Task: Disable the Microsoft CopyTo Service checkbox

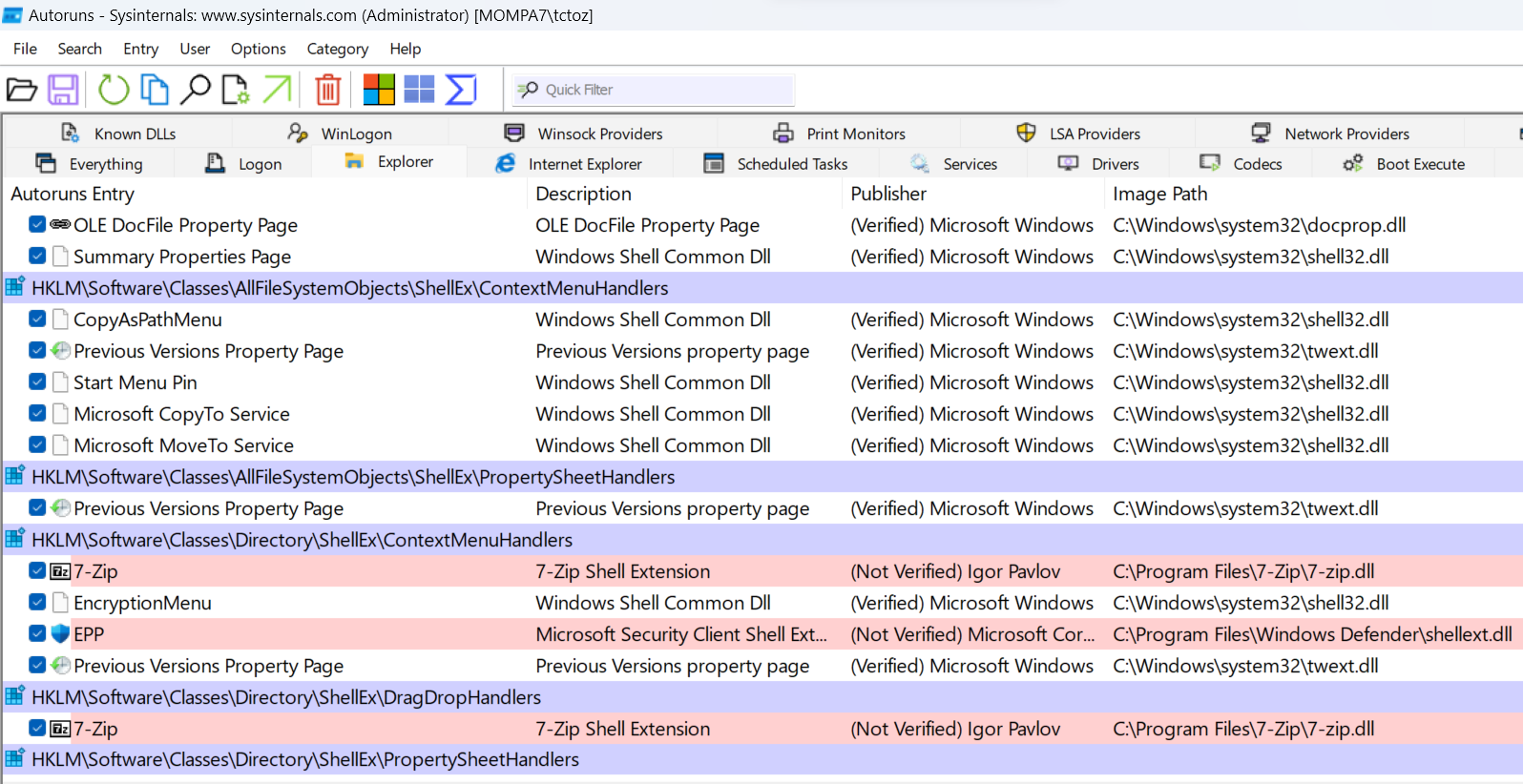Action: 37,413
